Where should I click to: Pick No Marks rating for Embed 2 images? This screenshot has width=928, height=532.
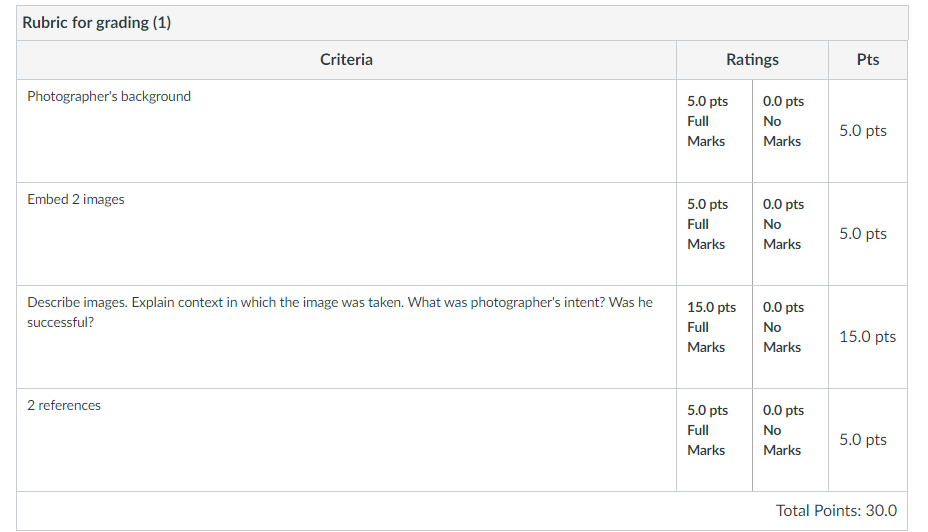[790, 234]
